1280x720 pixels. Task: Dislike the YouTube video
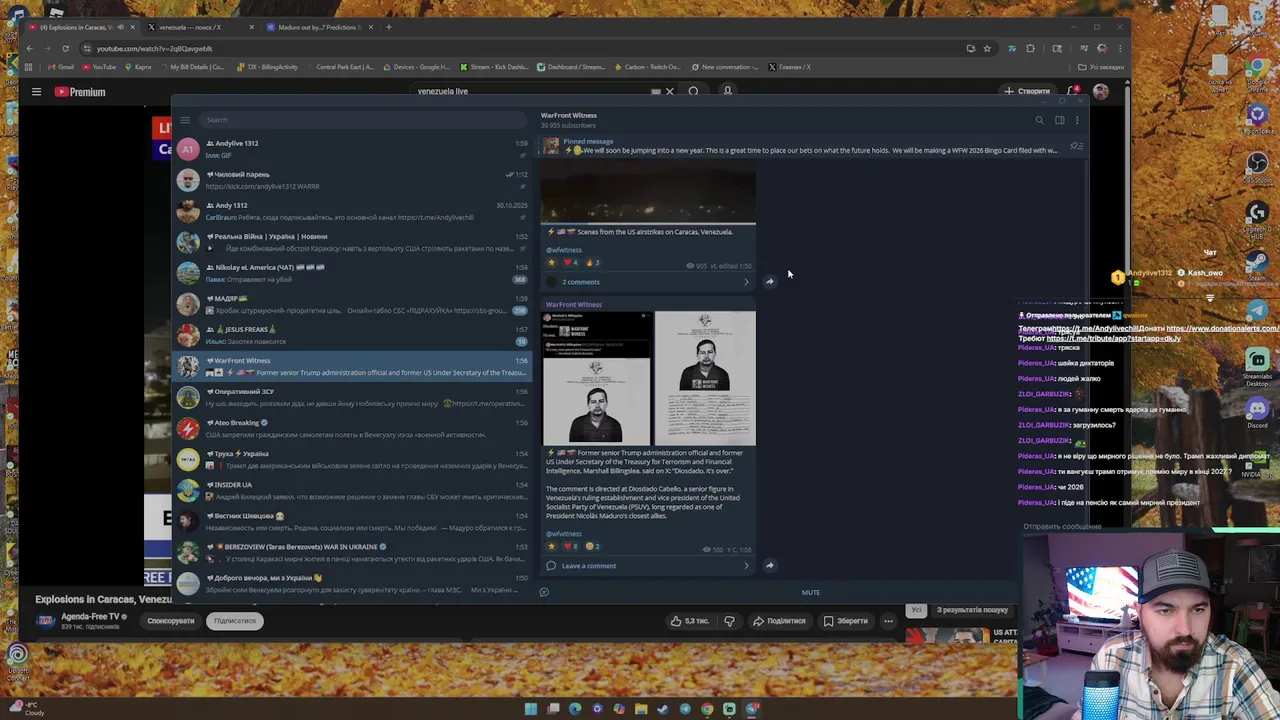point(729,621)
